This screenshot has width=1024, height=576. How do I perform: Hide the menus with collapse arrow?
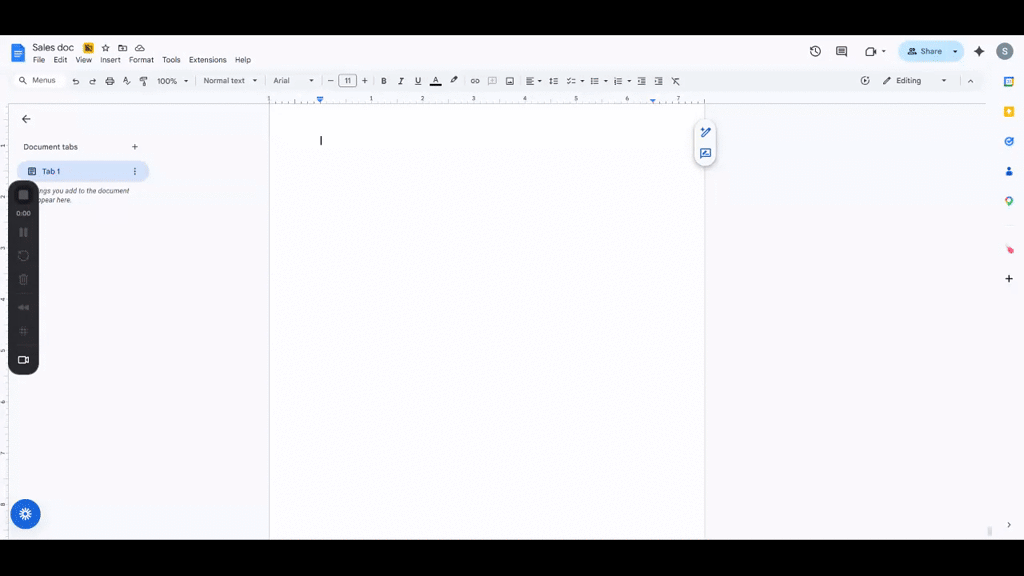(x=970, y=81)
